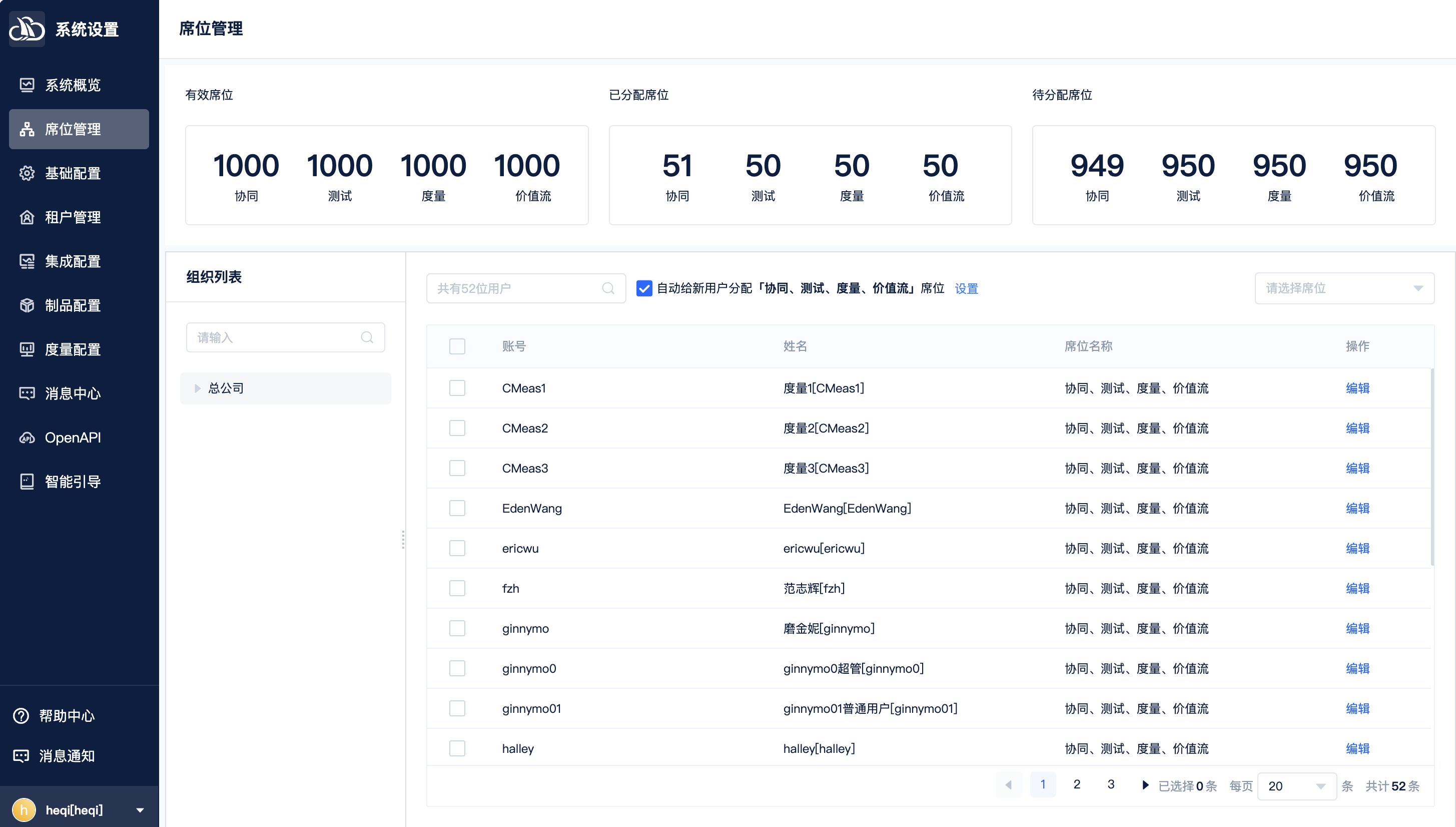Open 系统概览 in the sidebar
The image size is (1456, 827).
click(x=79, y=85)
